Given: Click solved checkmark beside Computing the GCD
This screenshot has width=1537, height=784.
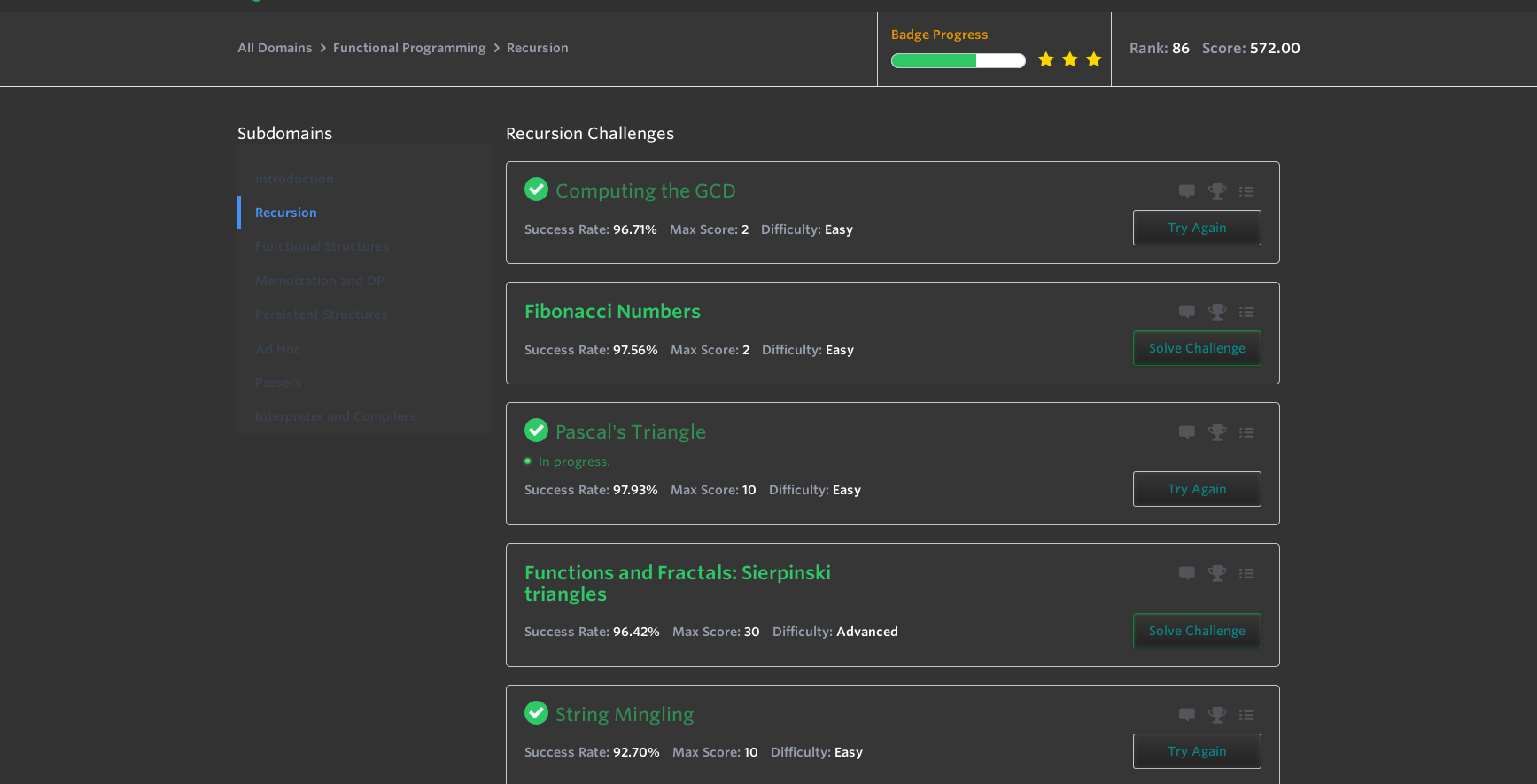Looking at the screenshot, I should click(536, 190).
